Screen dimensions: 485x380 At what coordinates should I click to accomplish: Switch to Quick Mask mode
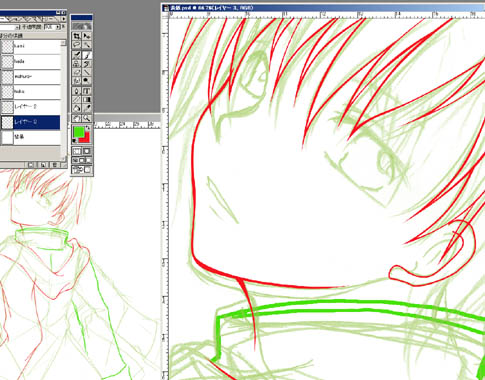coord(87,151)
